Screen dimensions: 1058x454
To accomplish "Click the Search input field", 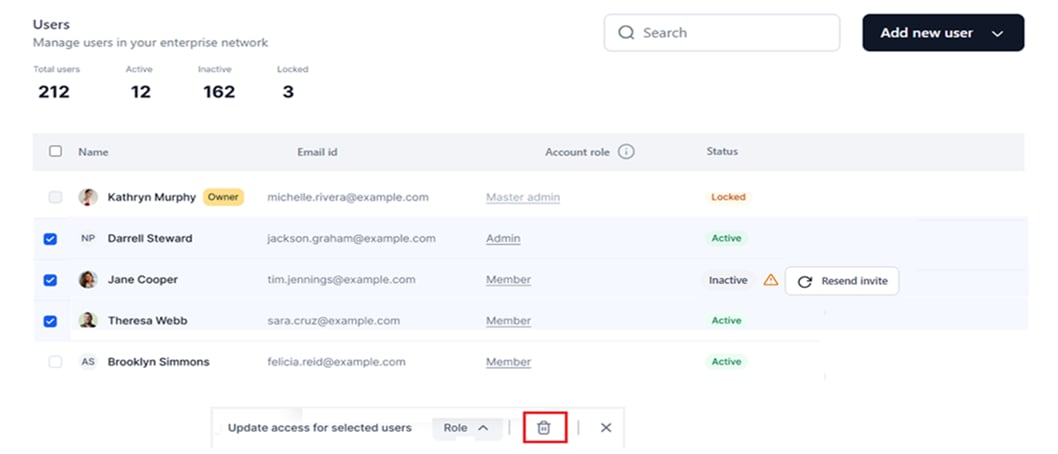I will [722, 32].
